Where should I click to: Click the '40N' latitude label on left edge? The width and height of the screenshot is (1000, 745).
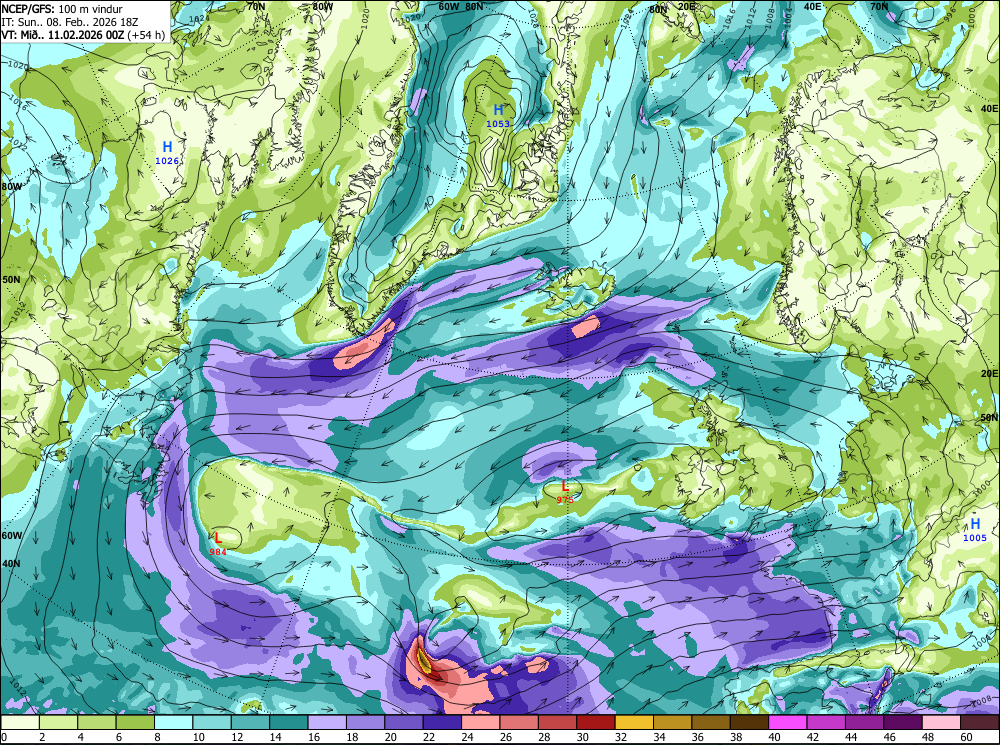(11, 564)
